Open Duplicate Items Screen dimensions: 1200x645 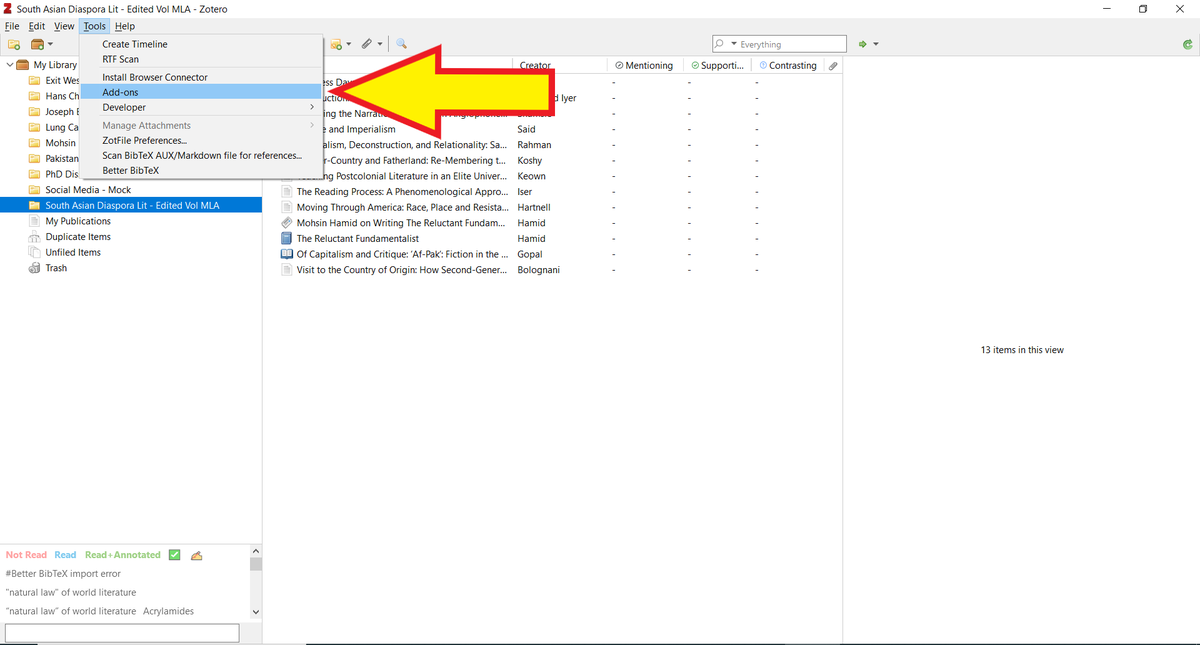(78, 237)
